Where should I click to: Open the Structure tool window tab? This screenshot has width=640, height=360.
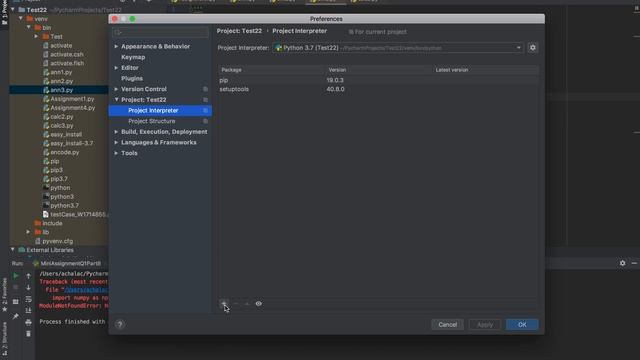tap(4, 340)
